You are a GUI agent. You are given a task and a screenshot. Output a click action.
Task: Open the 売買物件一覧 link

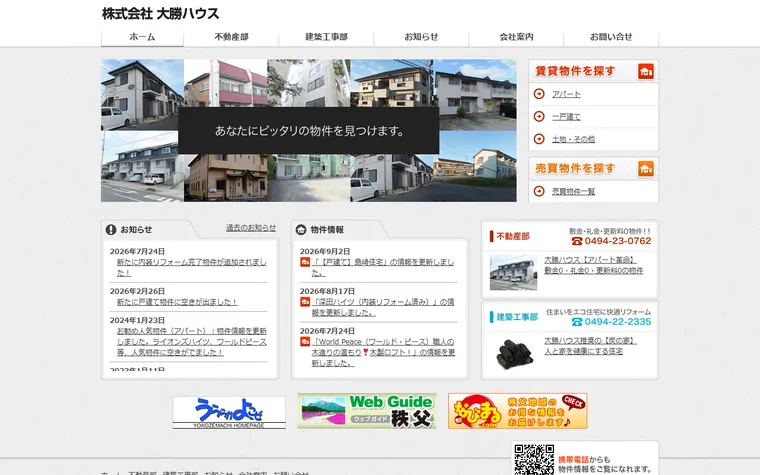[x=573, y=192]
